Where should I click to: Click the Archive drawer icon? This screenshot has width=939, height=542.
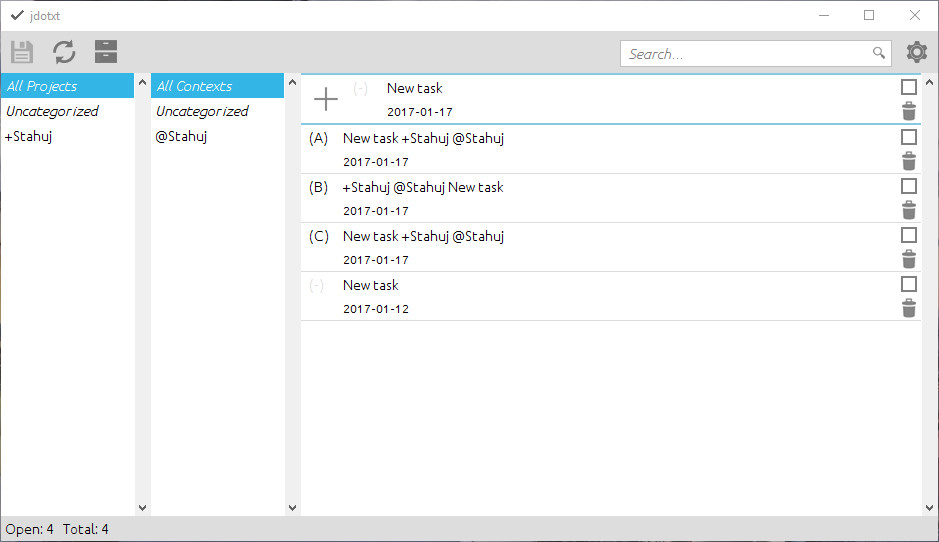106,52
